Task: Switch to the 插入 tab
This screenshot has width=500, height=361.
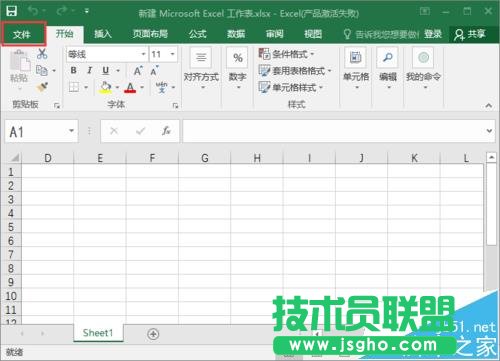Action: 103,34
